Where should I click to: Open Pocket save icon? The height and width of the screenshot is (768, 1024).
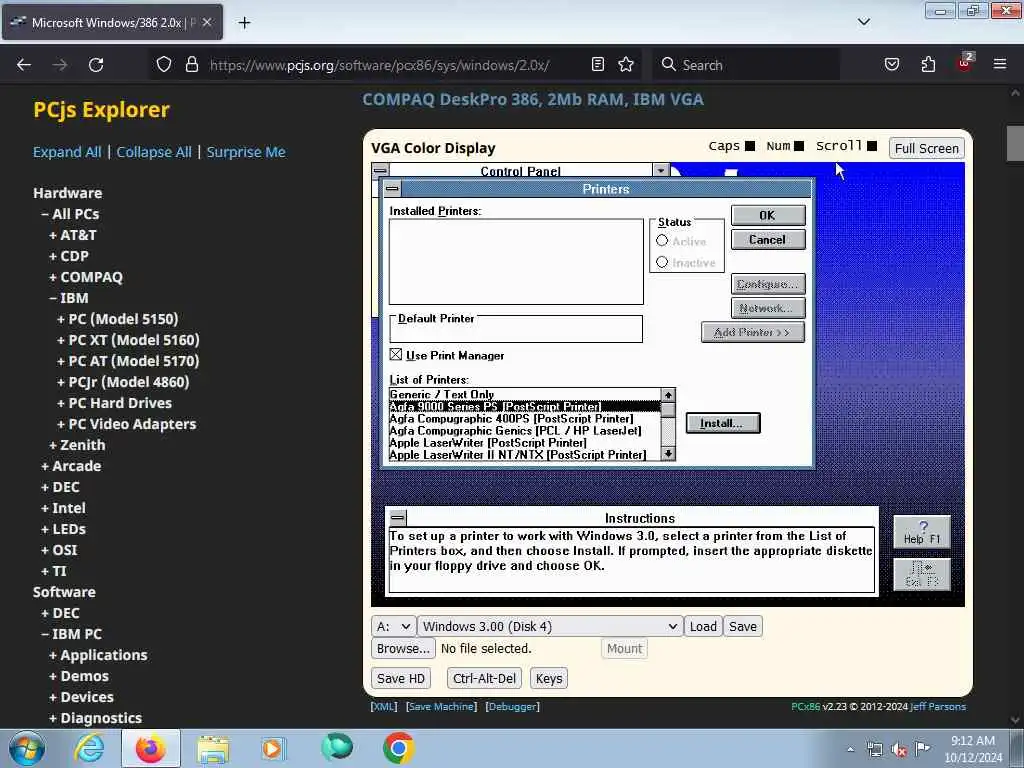[892, 65]
